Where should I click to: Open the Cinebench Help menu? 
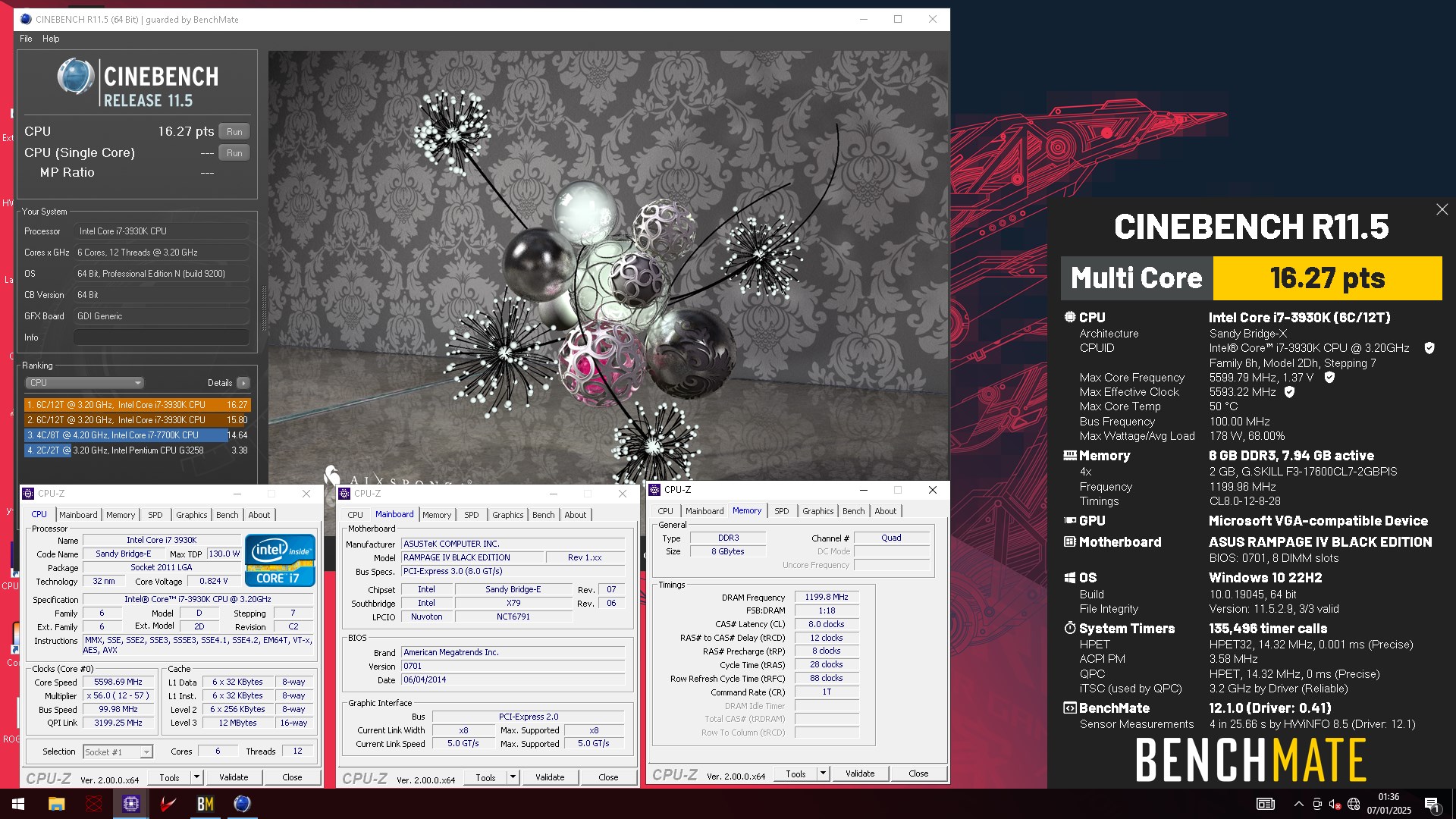click(x=51, y=39)
